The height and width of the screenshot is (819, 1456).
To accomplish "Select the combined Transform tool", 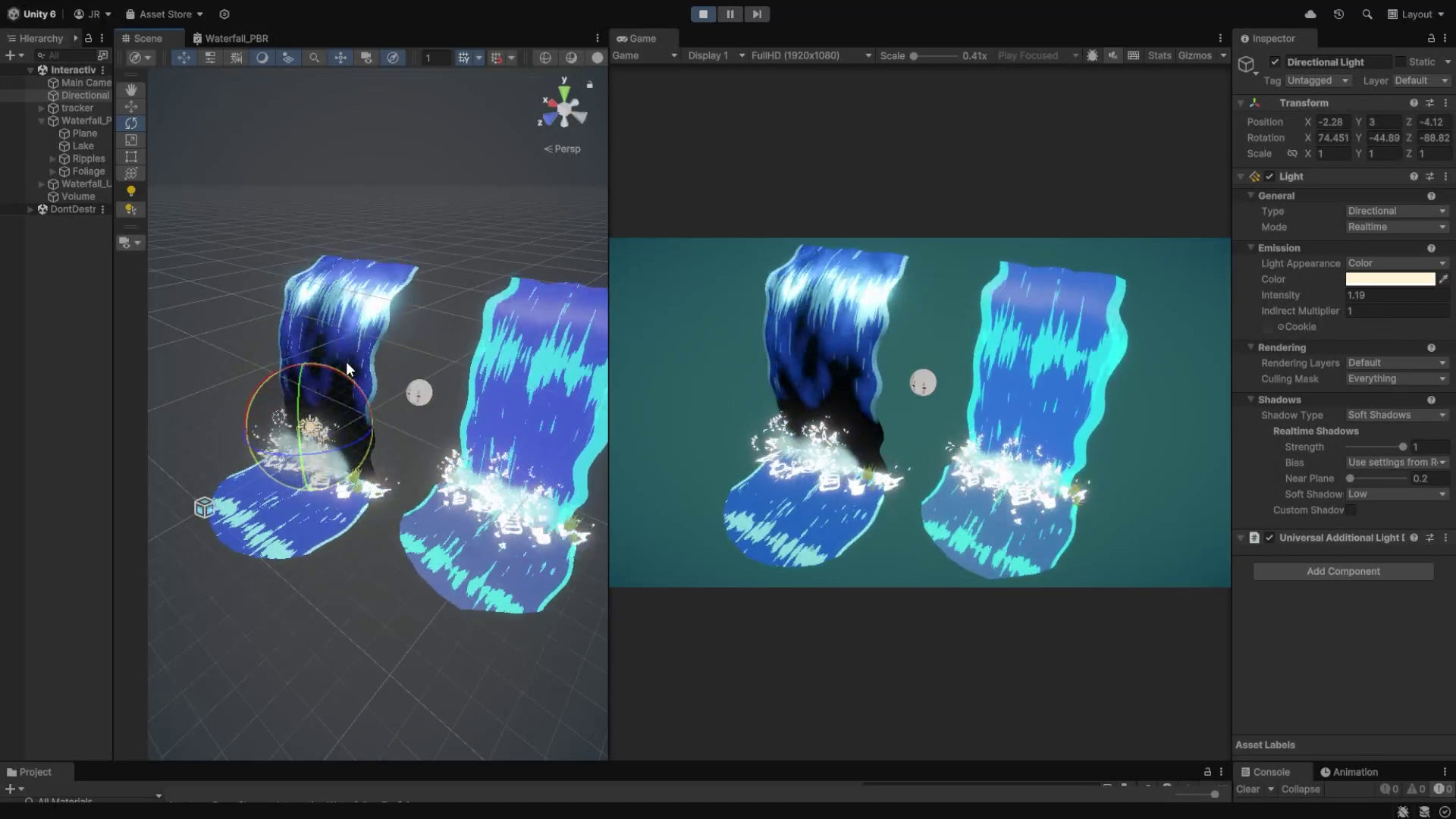I will pos(131,173).
